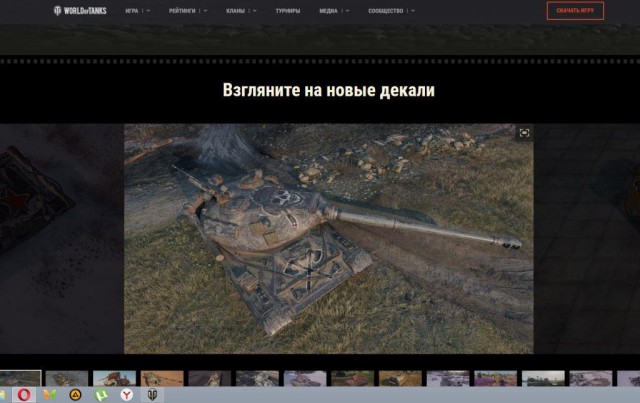Image resolution: width=640 pixels, height=403 pixels.
Task: Select the eighth thumbnail, green-brown field
Action: (353, 378)
